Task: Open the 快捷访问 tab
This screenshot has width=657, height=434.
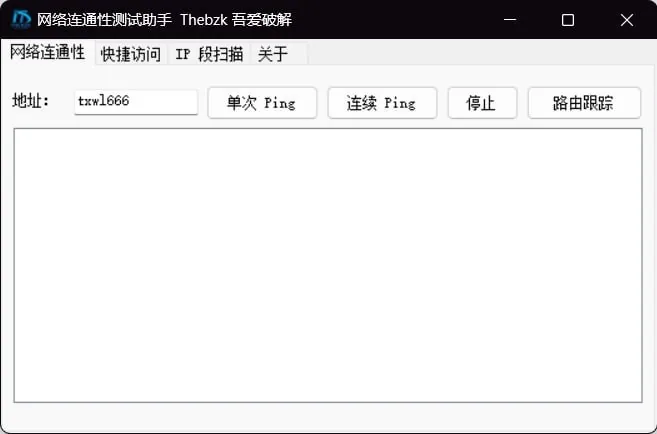Action: pos(131,54)
